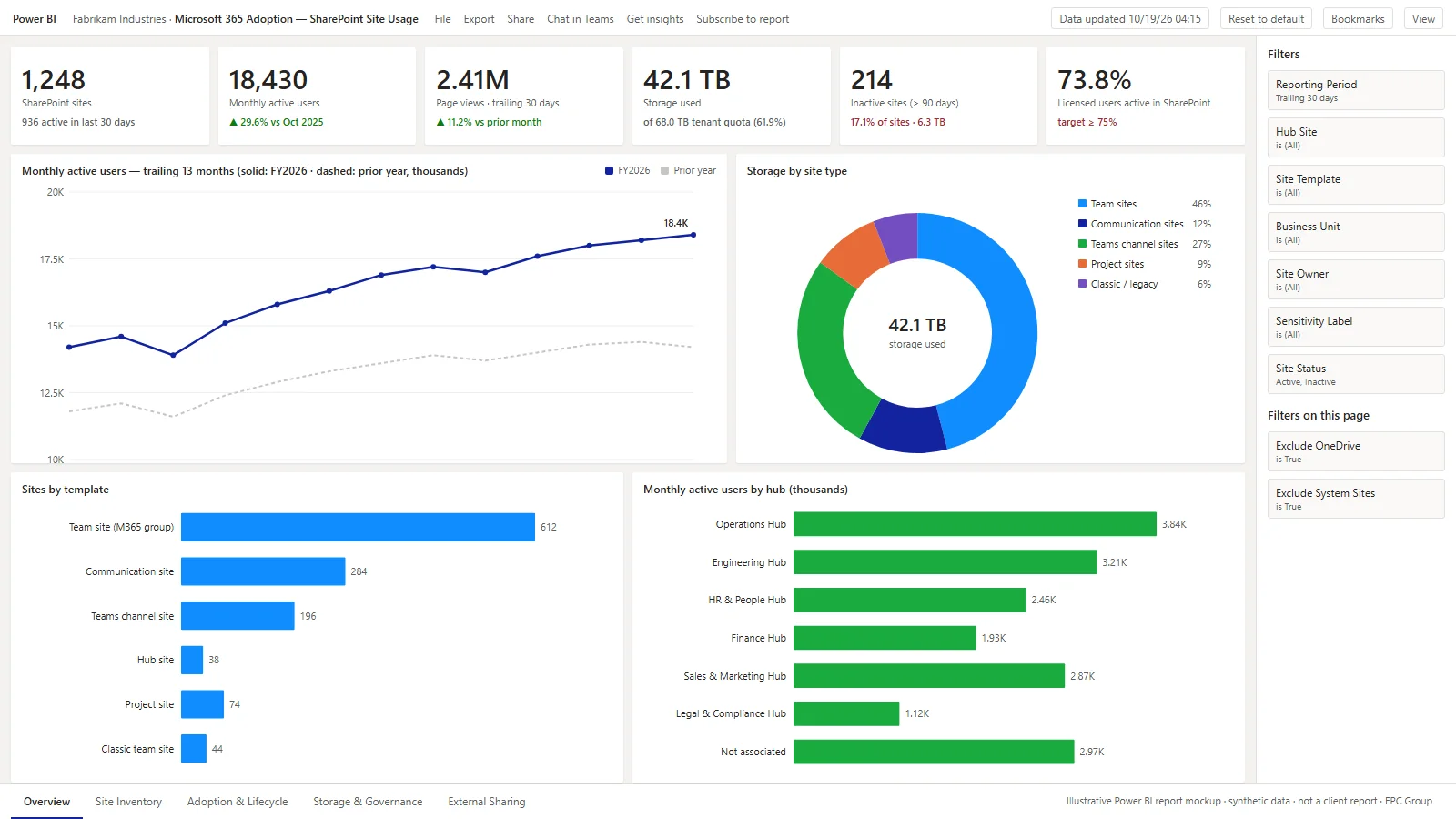This screenshot has height=819, width=1456.
Task: Click the Project sites legend swatch
Action: [x=1082, y=264]
